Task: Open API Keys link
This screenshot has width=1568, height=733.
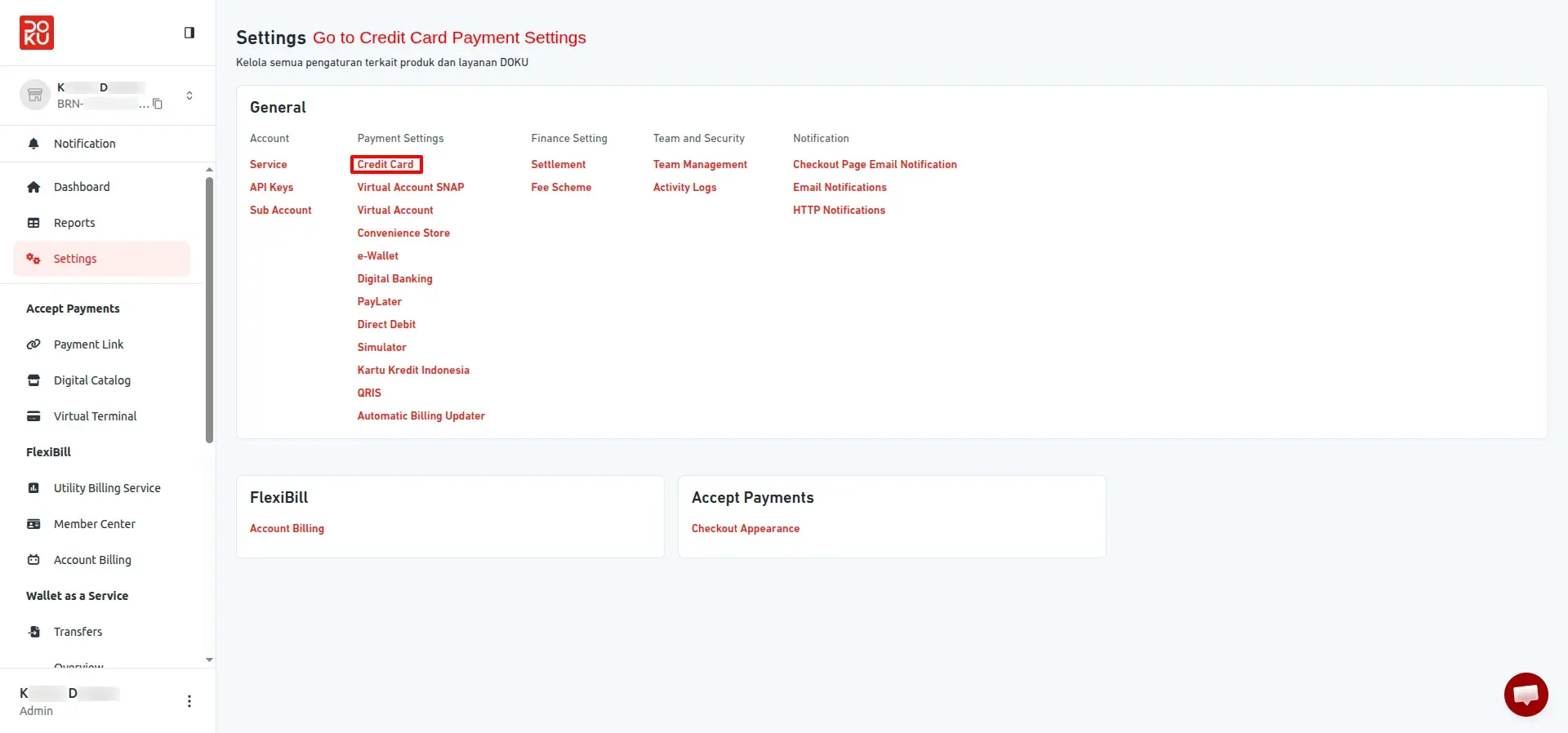Action: (271, 187)
